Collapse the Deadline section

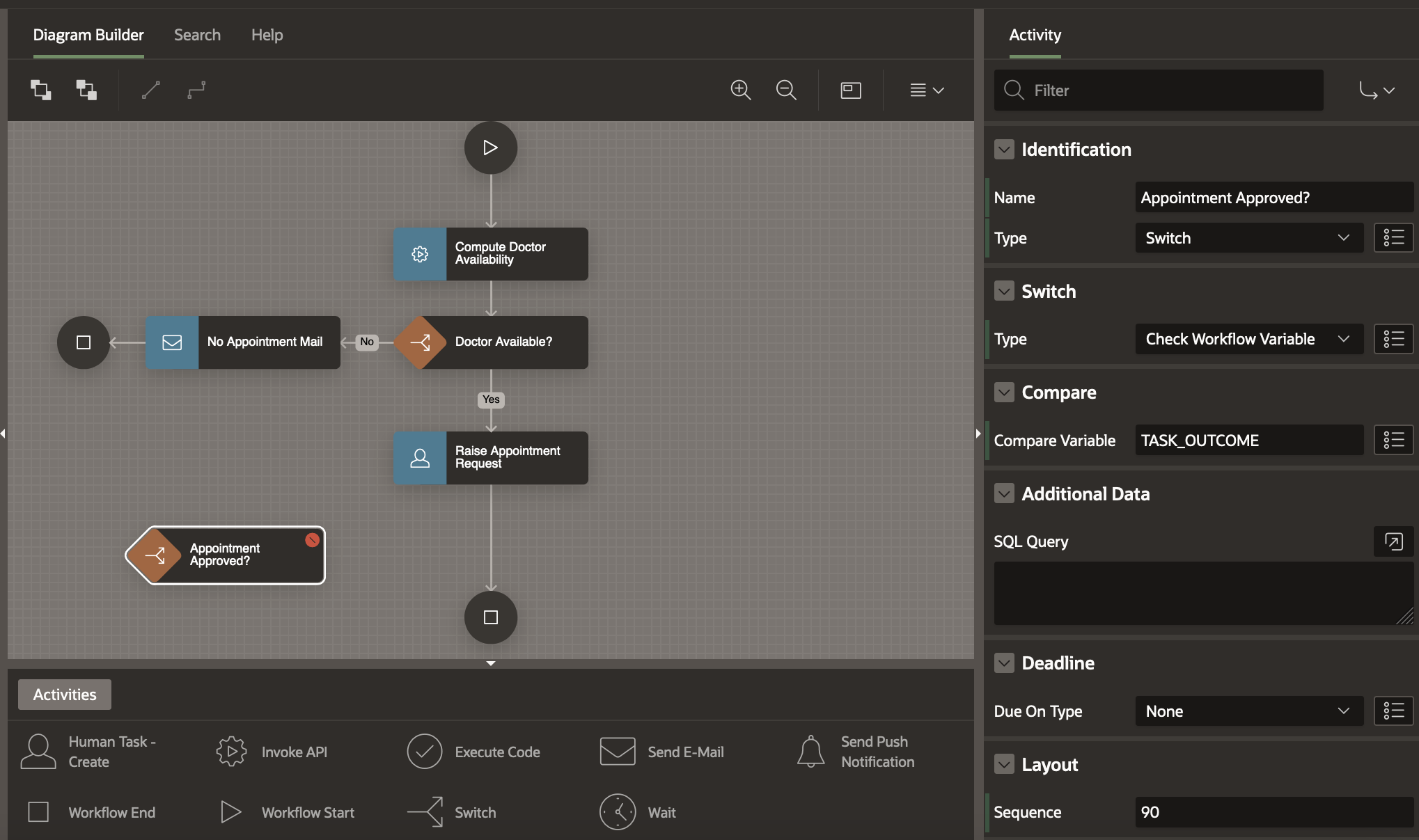click(x=1004, y=663)
